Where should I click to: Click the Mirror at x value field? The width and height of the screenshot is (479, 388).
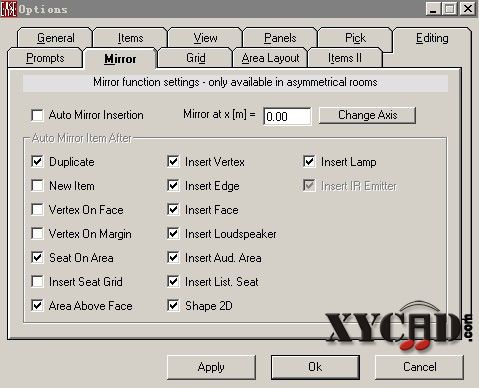(x=287, y=116)
